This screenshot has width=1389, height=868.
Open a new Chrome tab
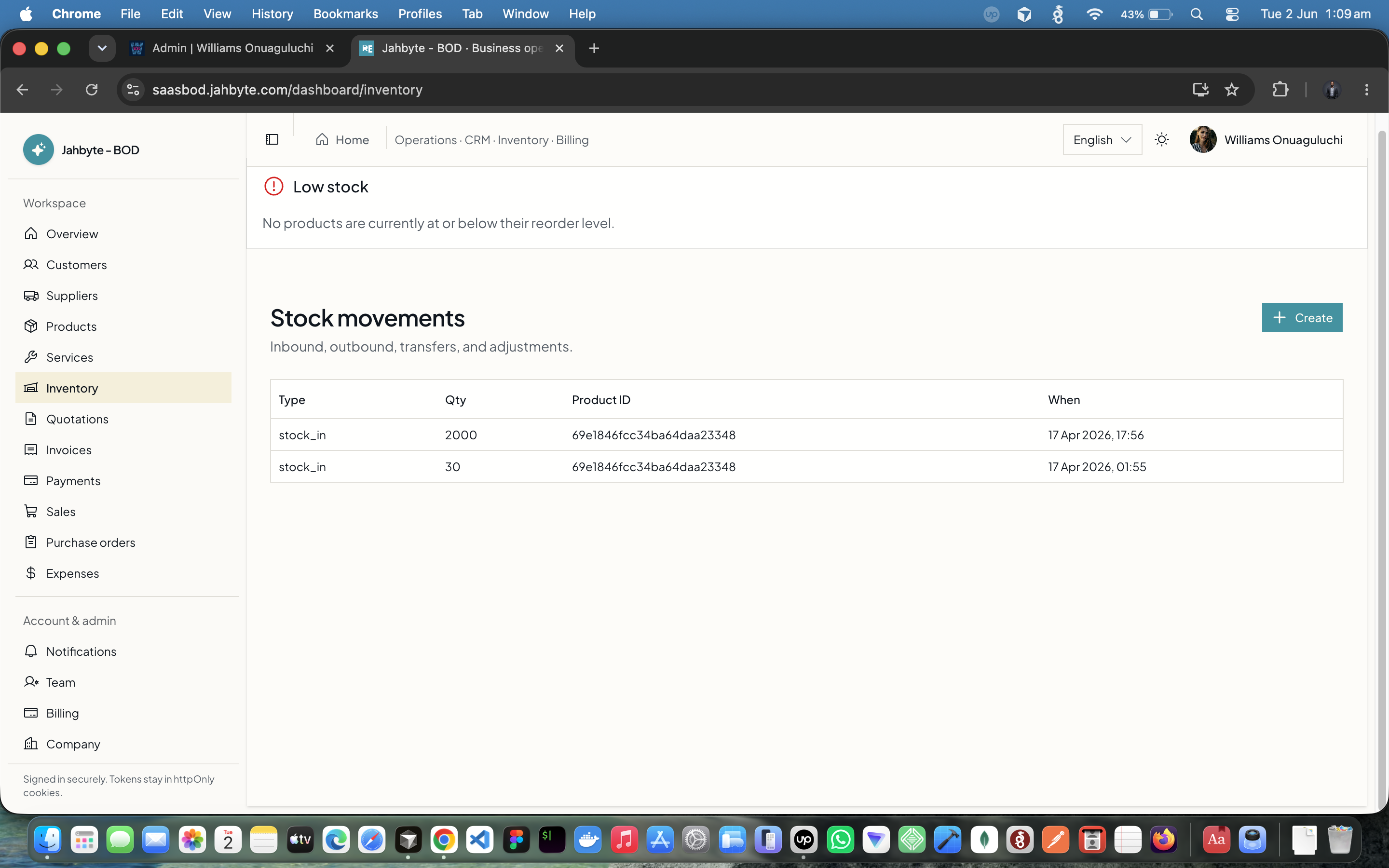coord(594,48)
